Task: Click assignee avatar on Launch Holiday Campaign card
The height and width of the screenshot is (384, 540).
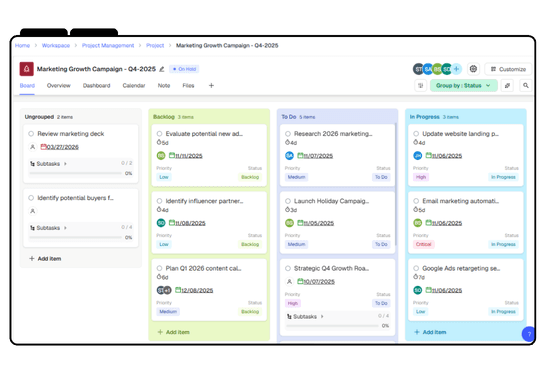Action: (x=289, y=223)
